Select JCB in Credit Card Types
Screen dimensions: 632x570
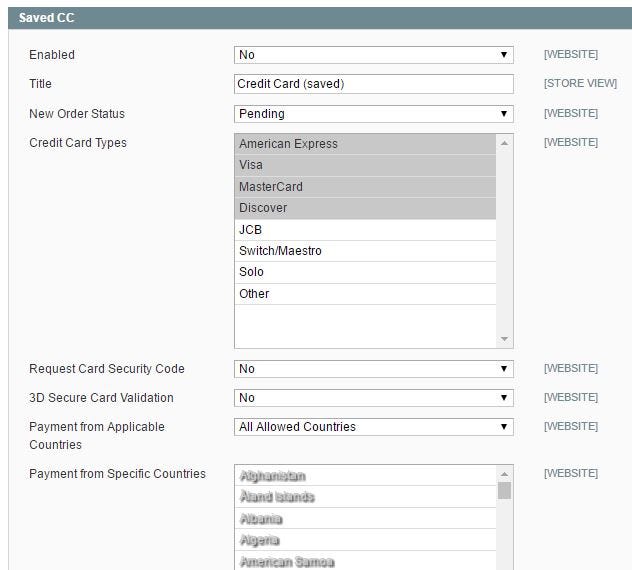coord(365,230)
